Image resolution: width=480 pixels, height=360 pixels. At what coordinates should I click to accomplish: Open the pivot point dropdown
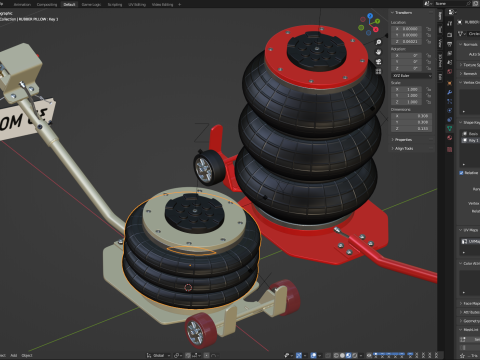177,355
